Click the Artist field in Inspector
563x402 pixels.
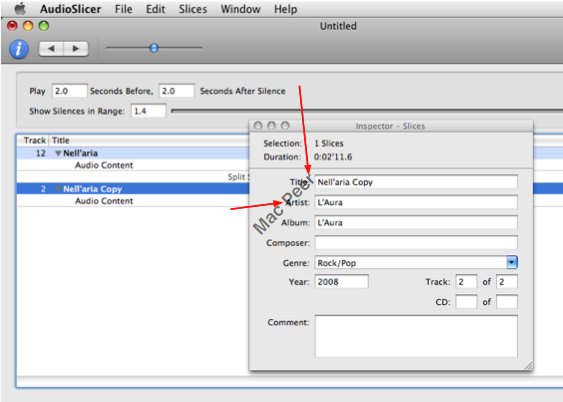coord(416,202)
